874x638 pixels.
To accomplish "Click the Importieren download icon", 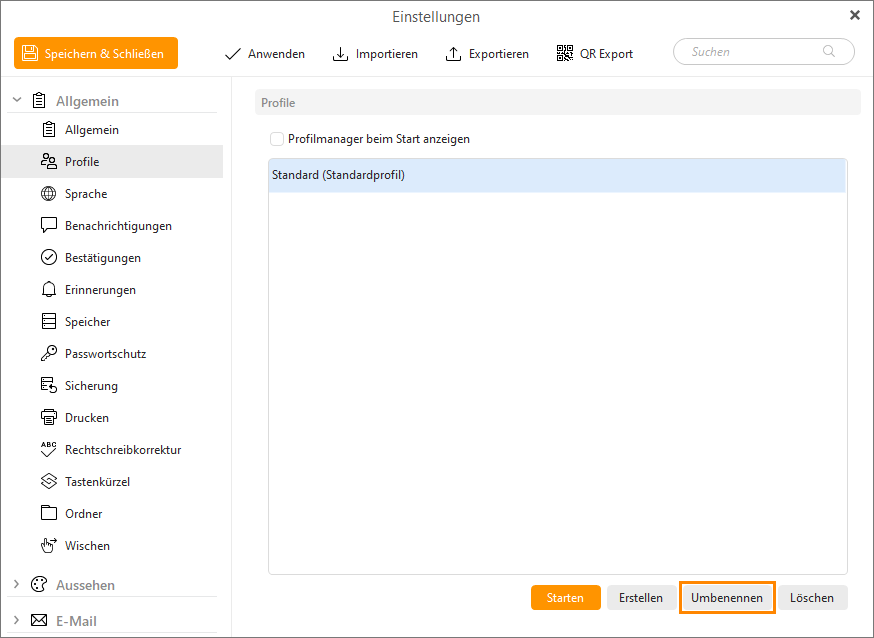I will 340,53.
